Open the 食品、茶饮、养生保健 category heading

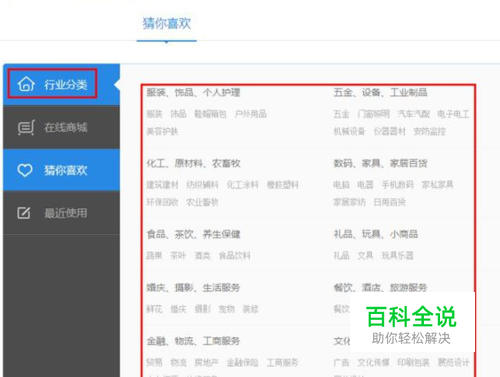click(x=193, y=234)
